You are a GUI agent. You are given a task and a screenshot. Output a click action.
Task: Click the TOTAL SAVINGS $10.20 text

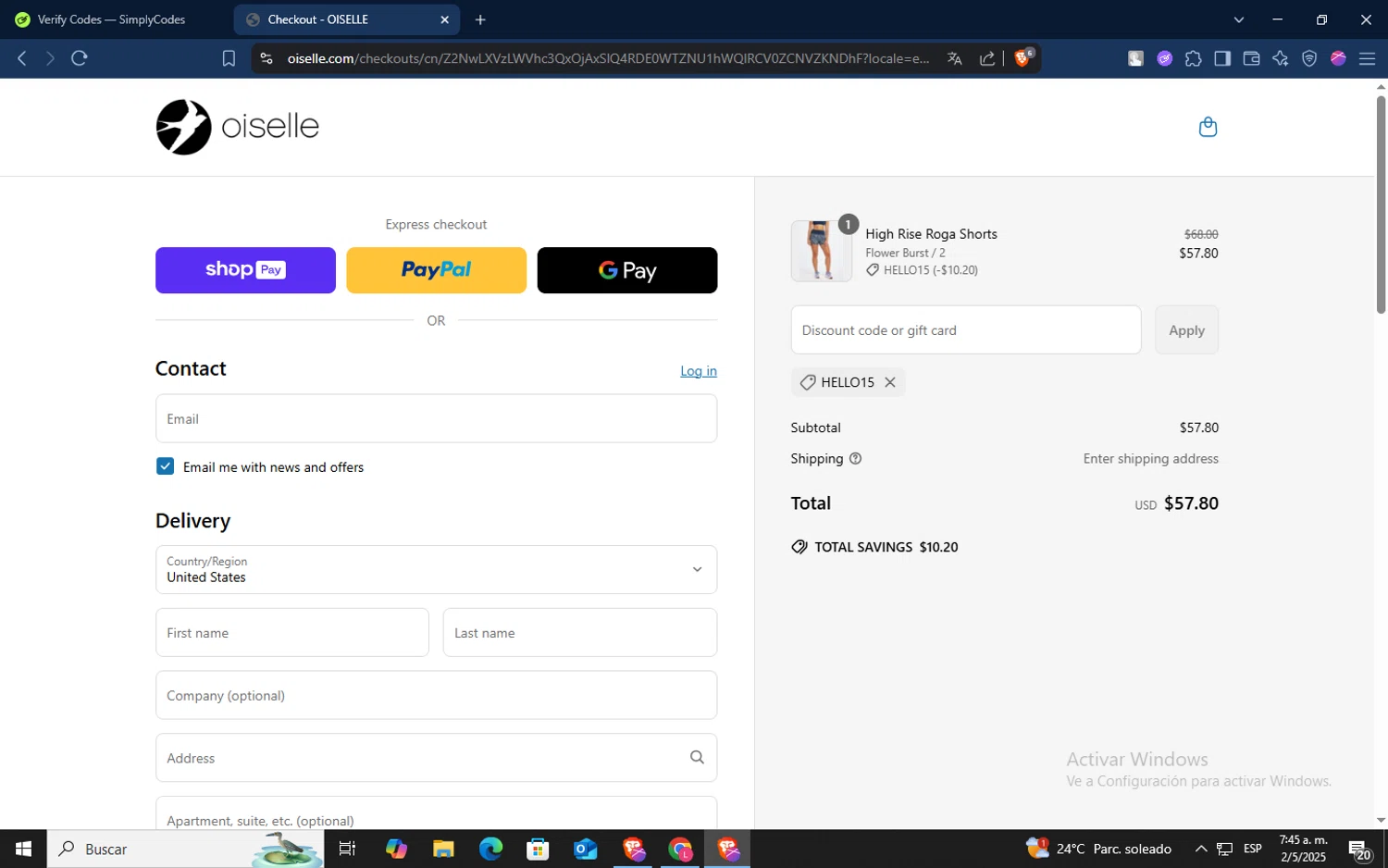886,547
